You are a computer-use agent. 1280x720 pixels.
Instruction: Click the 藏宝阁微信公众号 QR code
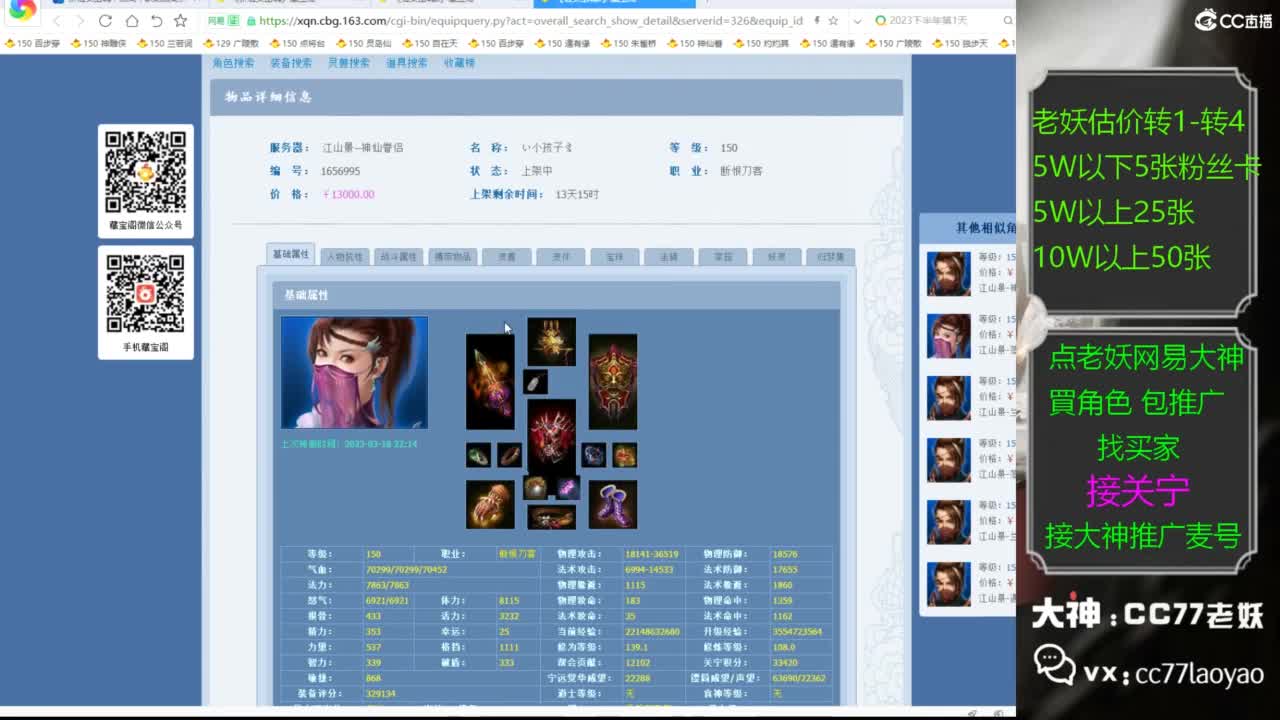pyautogui.click(x=146, y=171)
